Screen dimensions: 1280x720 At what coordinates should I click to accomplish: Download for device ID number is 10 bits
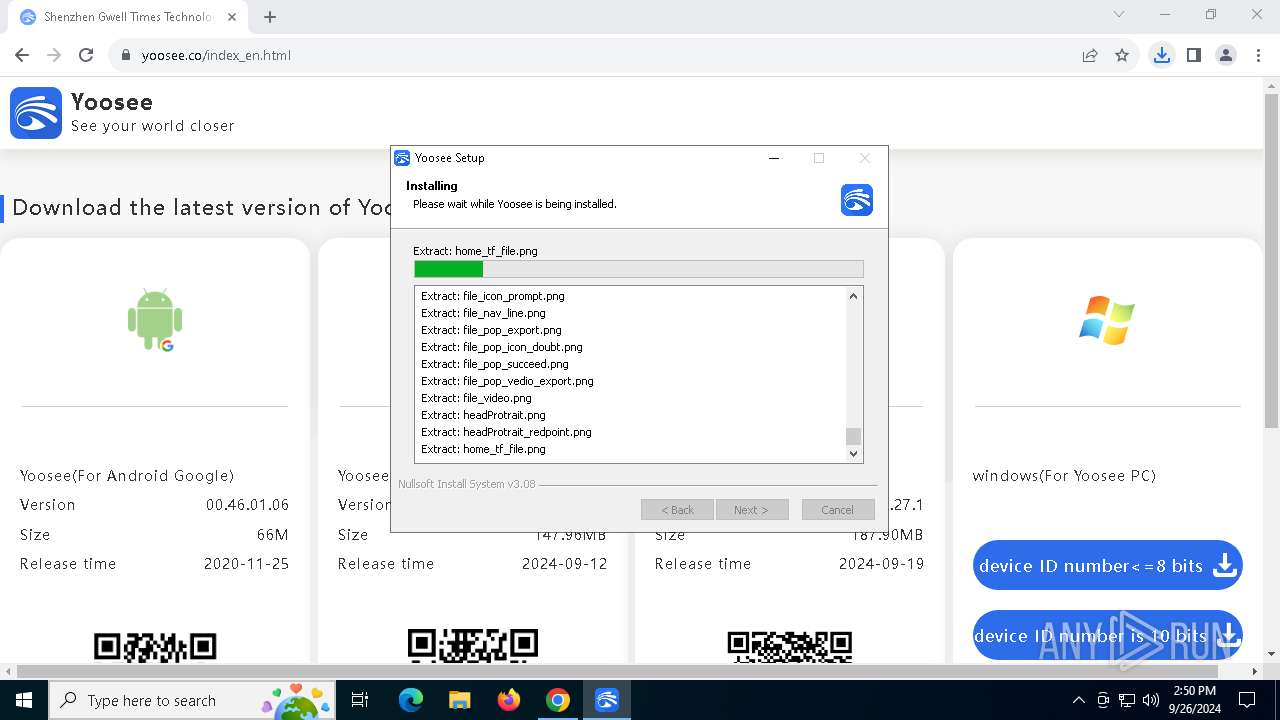click(x=1107, y=635)
